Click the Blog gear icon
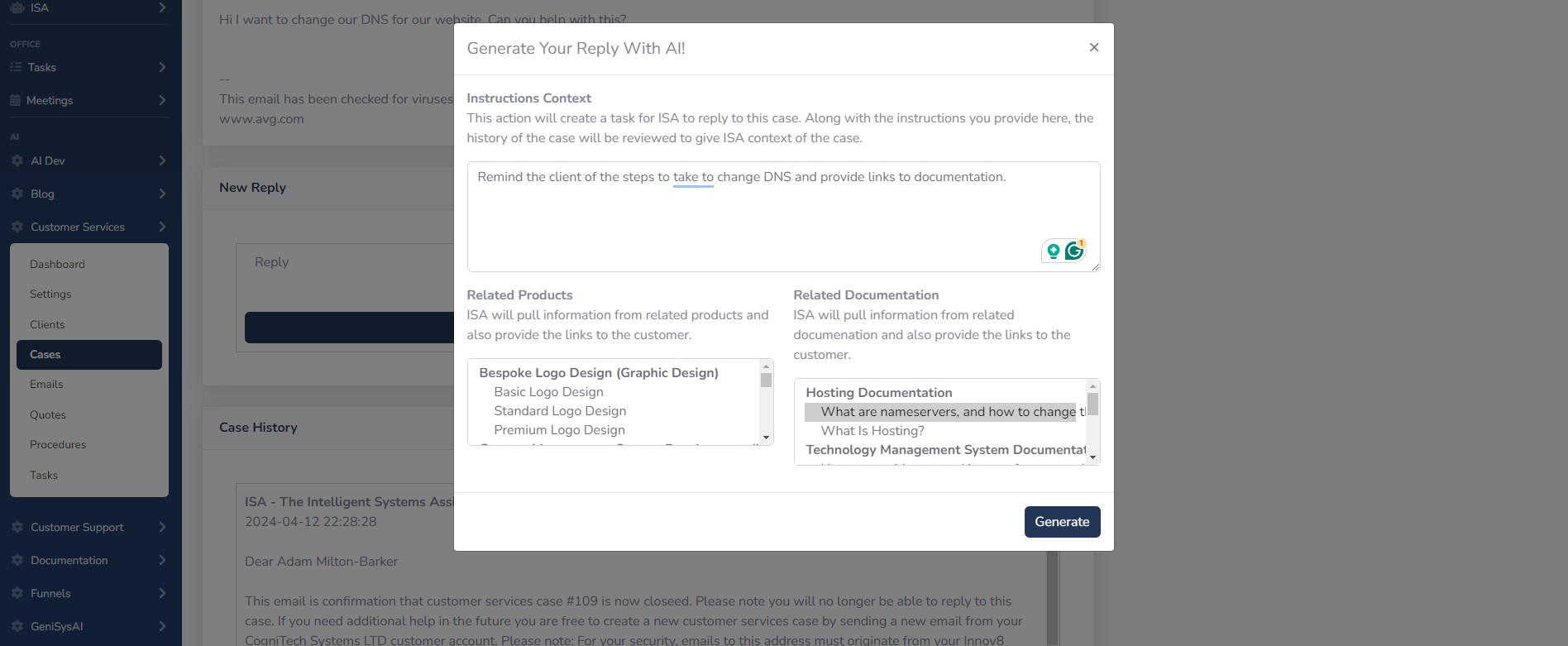Image resolution: width=1568 pixels, height=646 pixels. [x=17, y=194]
